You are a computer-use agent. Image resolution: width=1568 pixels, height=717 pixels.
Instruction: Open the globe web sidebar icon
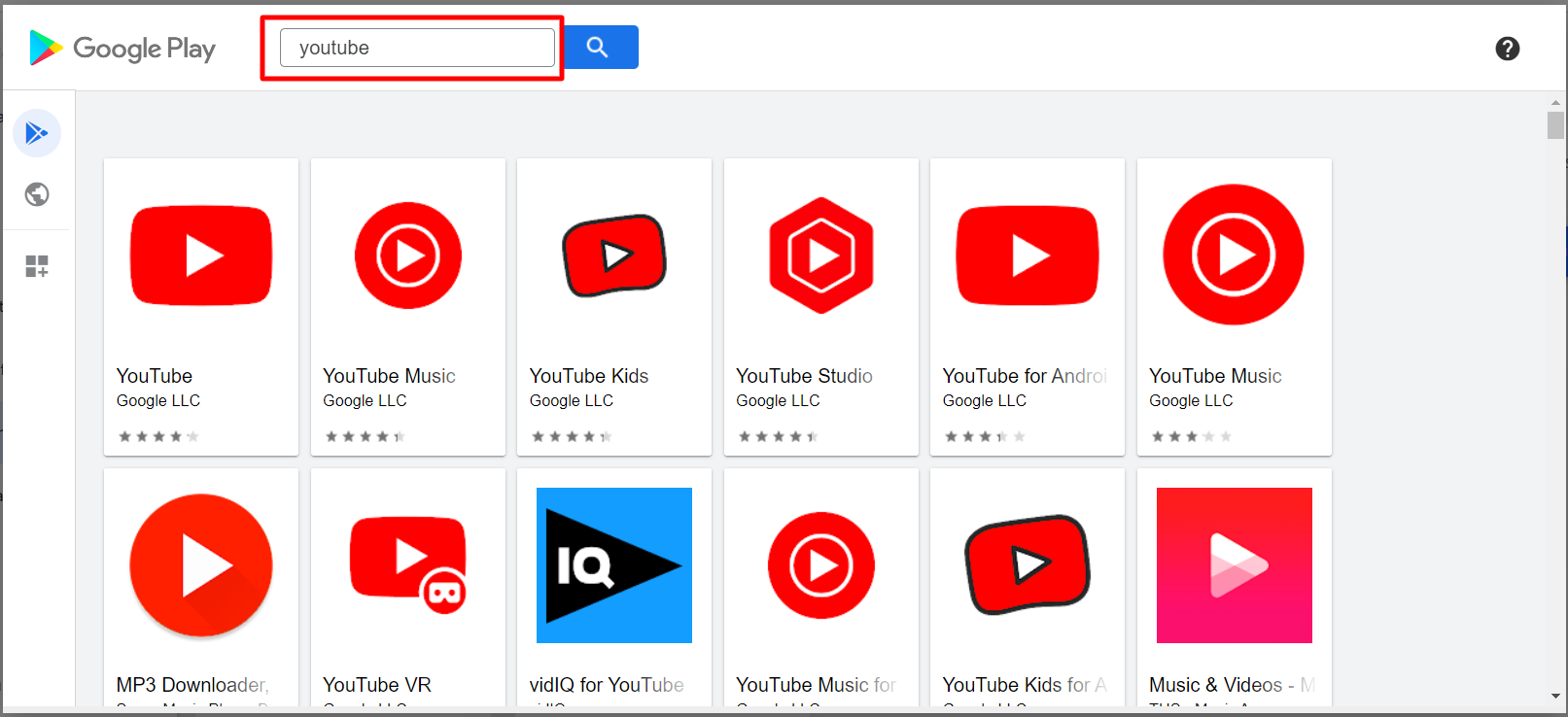[x=37, y=194]
